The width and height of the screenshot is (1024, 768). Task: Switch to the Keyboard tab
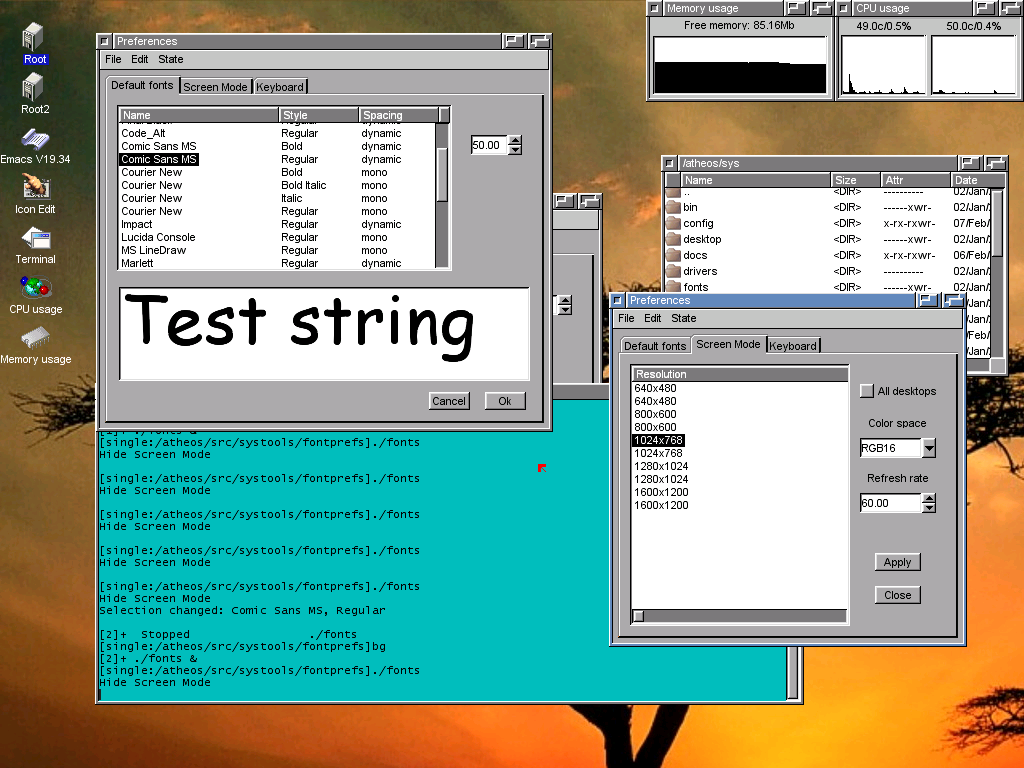(x=792, y=345)
